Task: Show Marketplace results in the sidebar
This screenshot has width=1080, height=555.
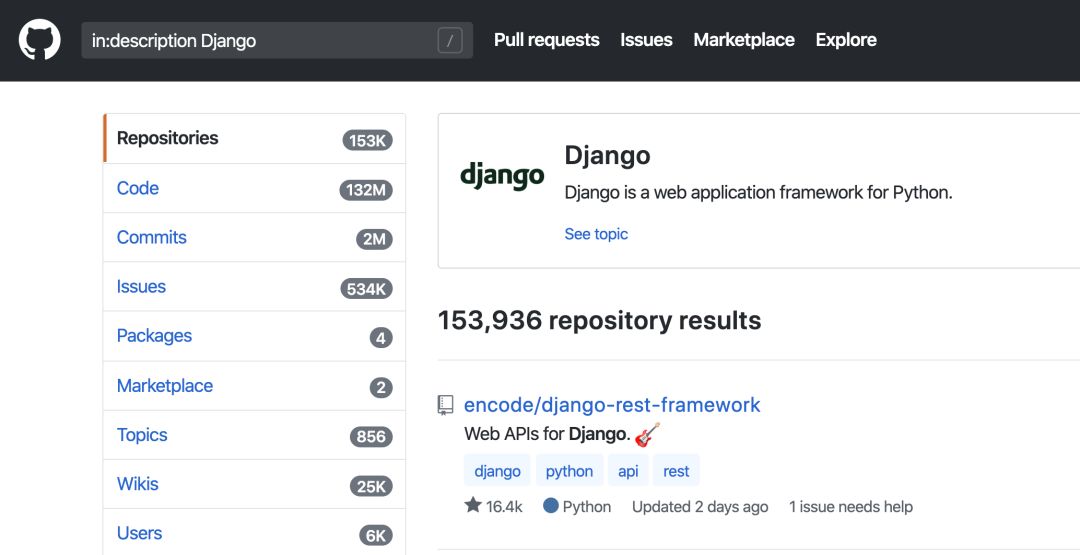Action: 254,386
